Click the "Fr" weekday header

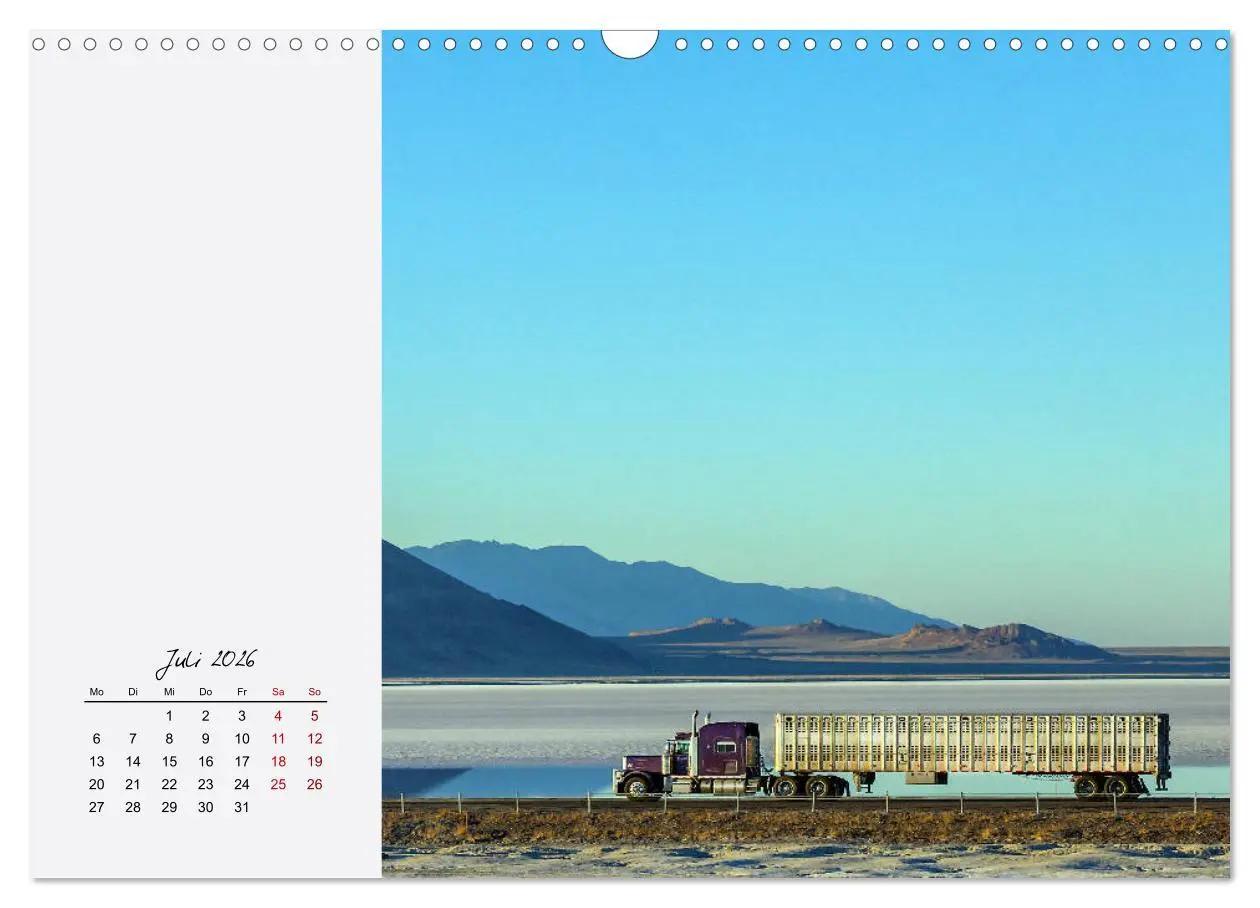pos(241,692)
